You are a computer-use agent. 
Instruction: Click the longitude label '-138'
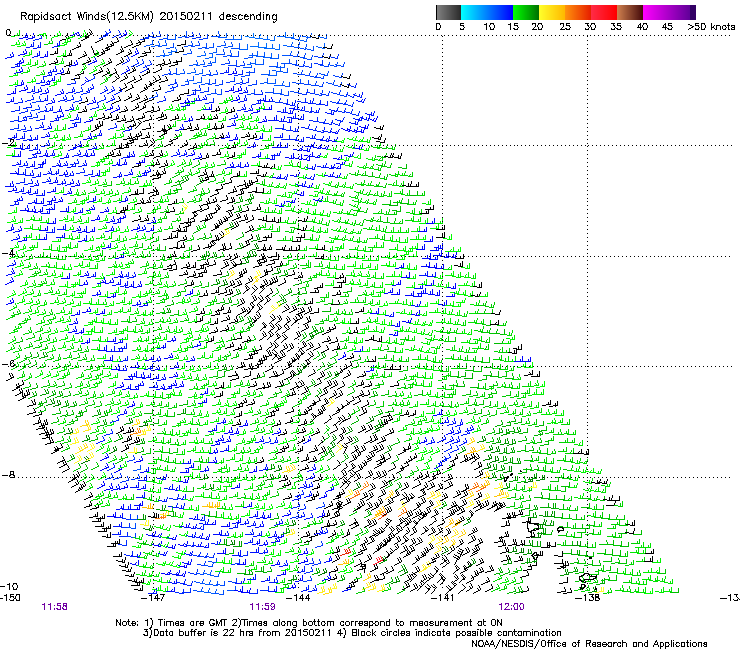coord(588,598)
